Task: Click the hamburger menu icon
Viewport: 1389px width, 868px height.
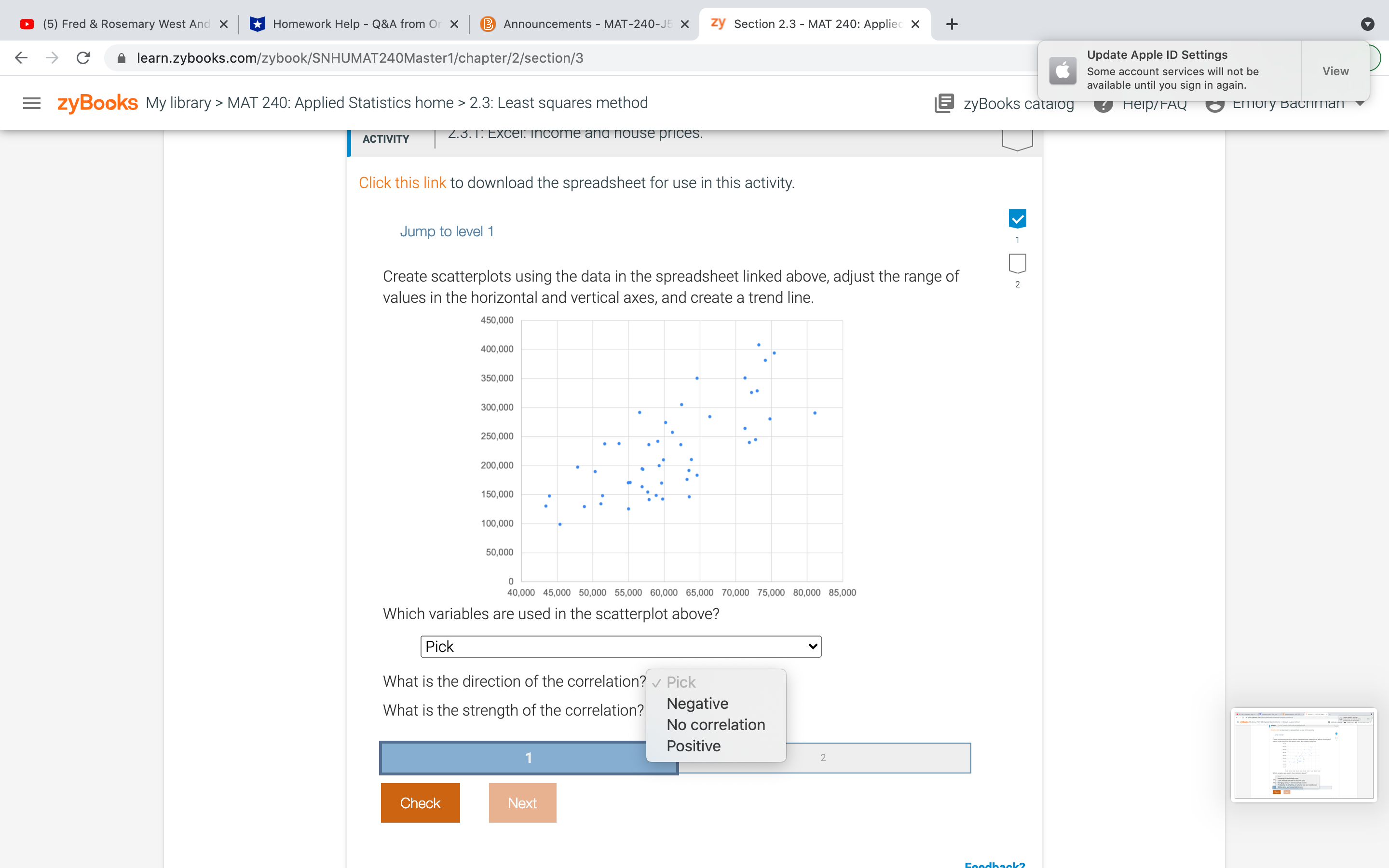Action: [x=31, y=102]
